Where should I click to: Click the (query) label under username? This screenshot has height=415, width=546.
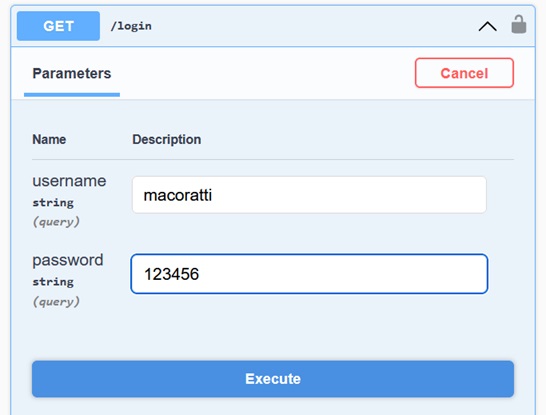click(x=56, y=222)
